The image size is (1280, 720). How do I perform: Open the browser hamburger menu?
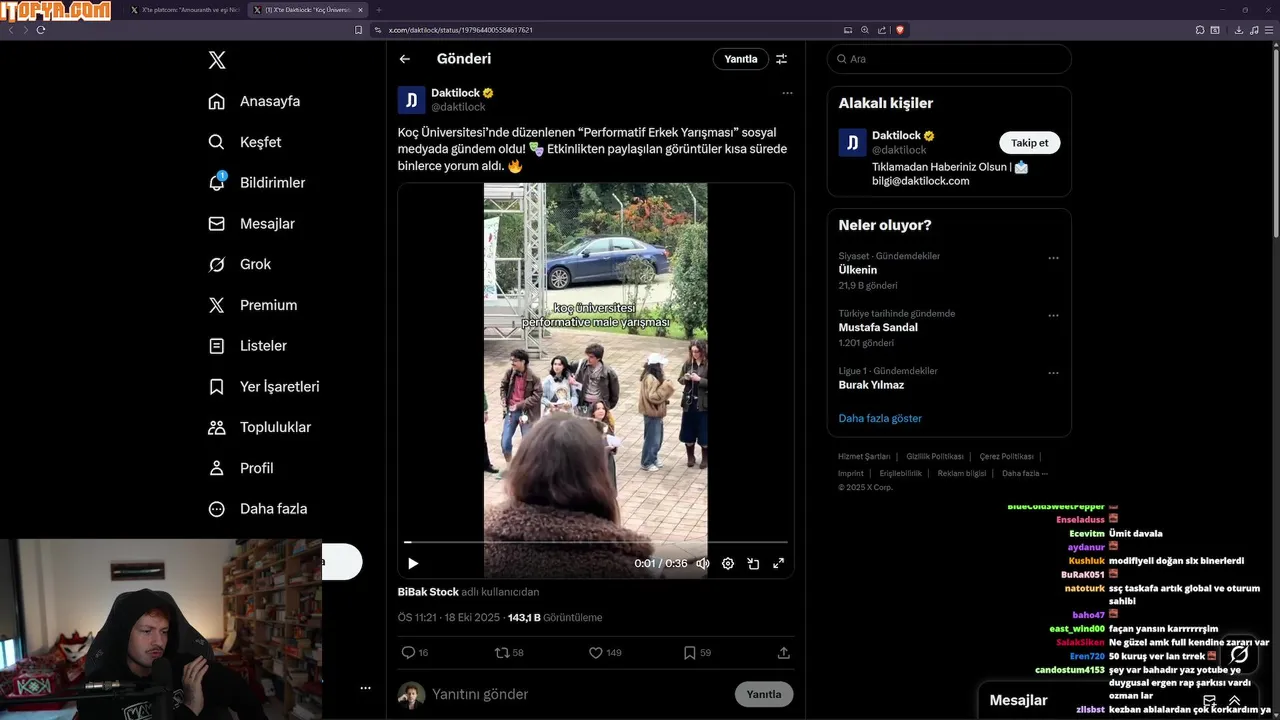point(1268,30)
